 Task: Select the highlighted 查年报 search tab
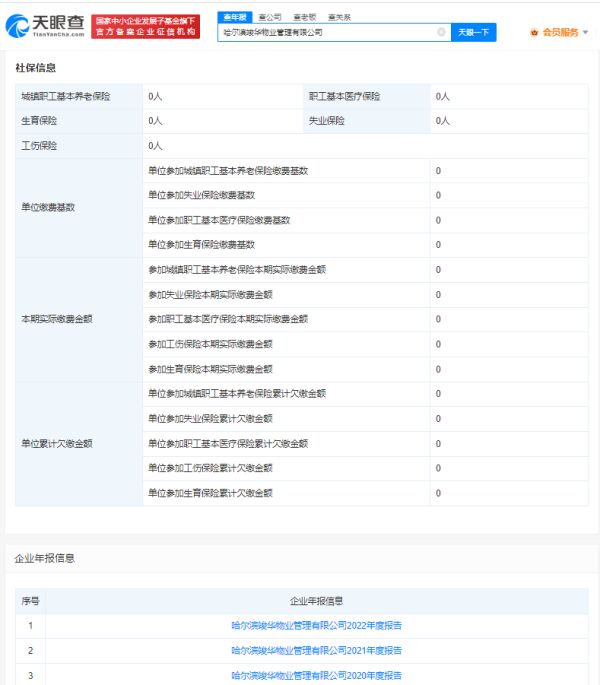point(234,17)
